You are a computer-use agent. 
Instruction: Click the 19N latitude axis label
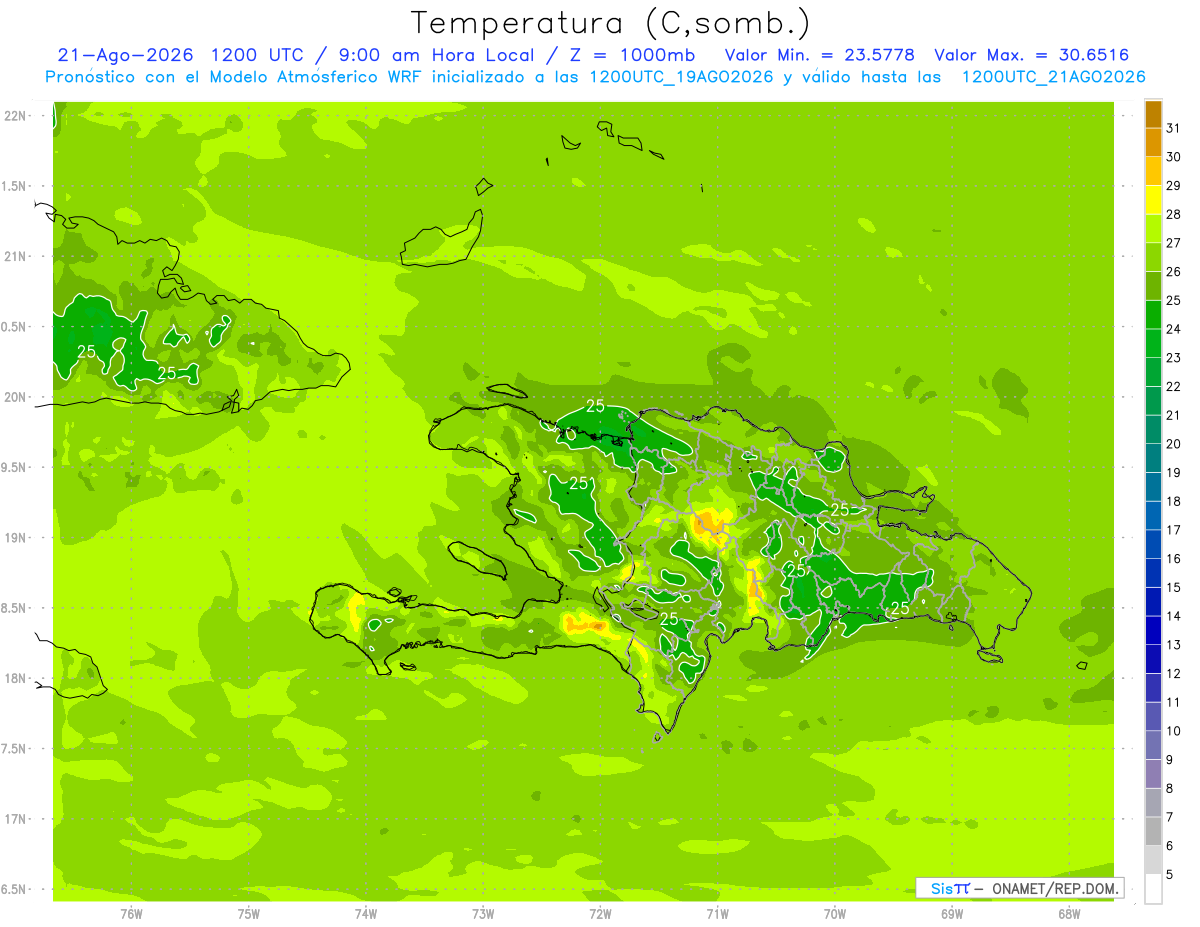click(x=17, y=538)
